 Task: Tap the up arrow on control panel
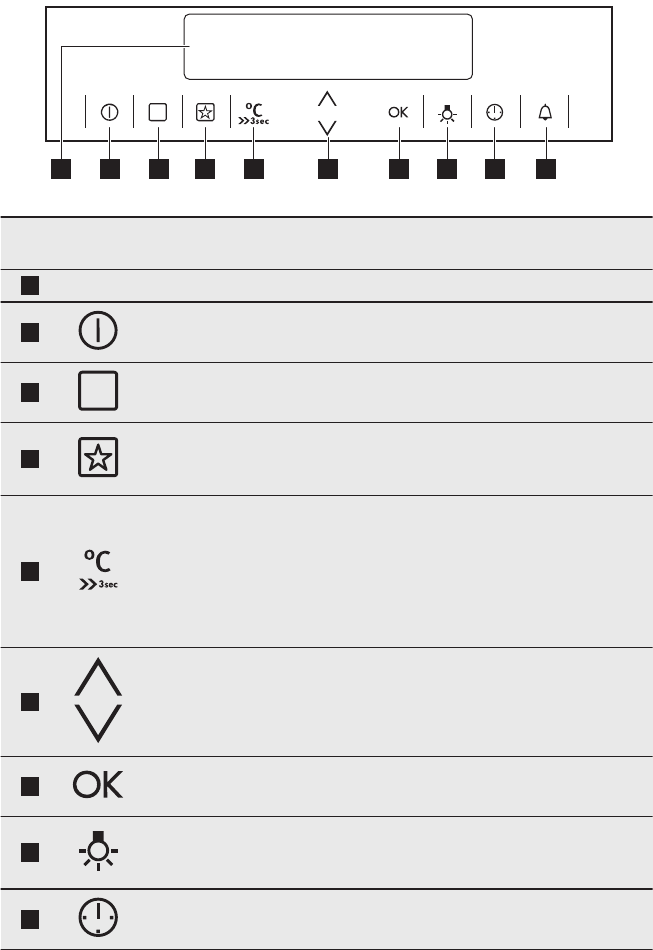click(x=327, y=99)
